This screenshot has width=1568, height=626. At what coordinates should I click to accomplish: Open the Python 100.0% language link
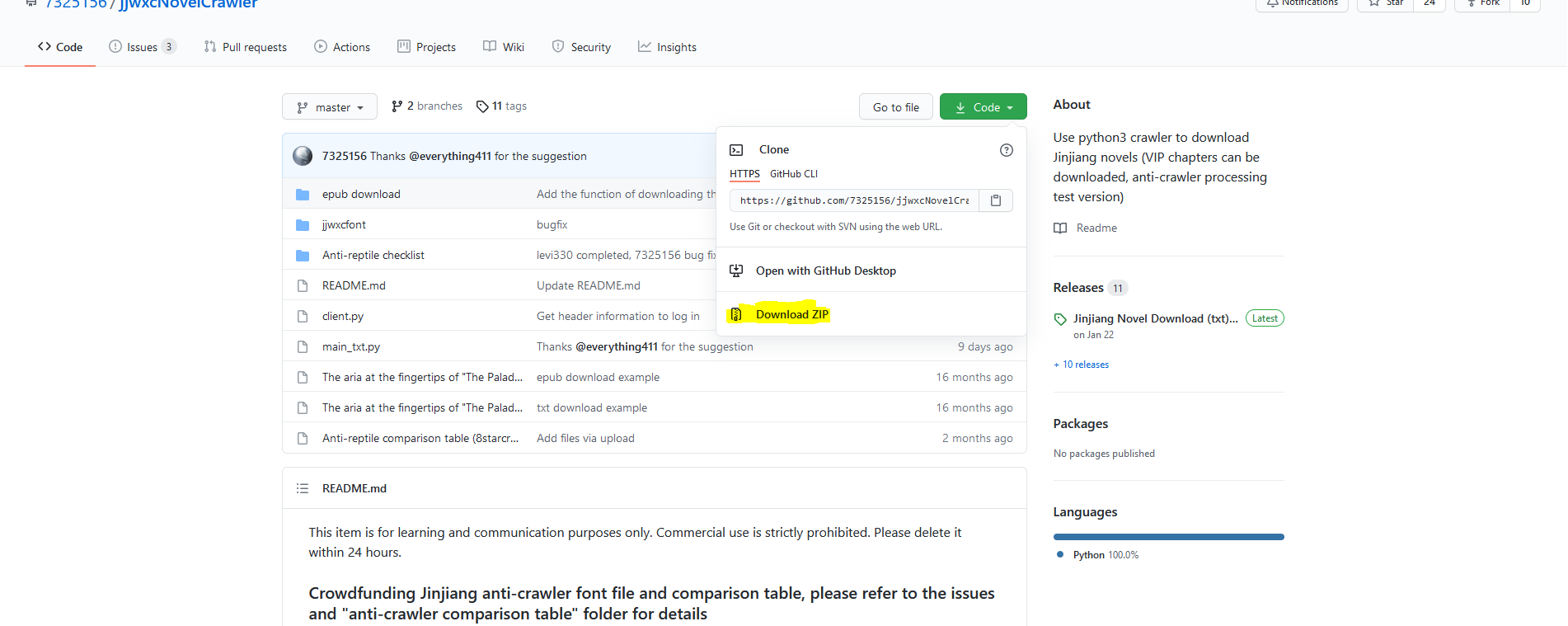point(1106,555)
